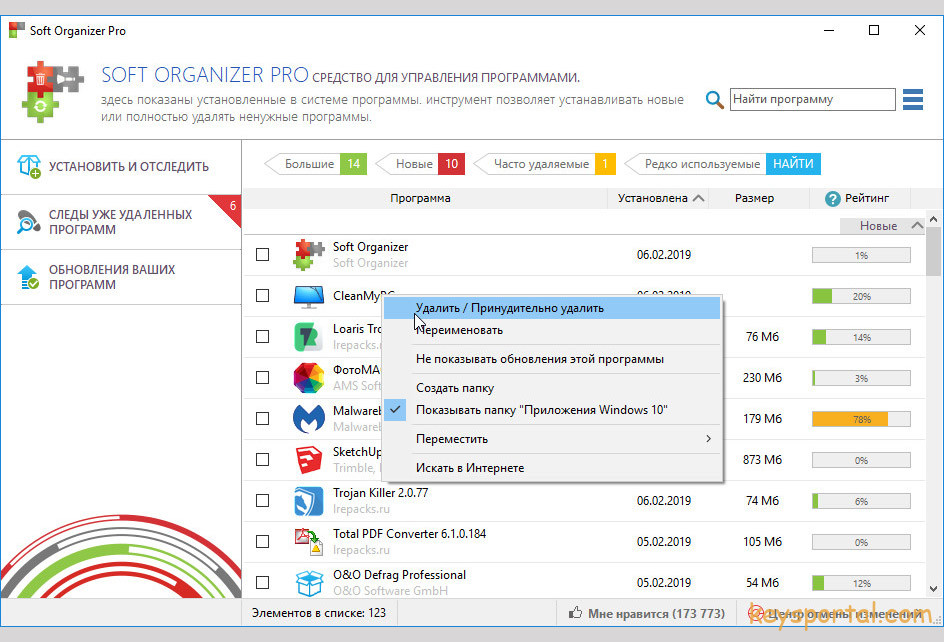Select the Trojan Killer program icon
The height and width of the screenshot is (642, 944).
click(x=308, y=501)
